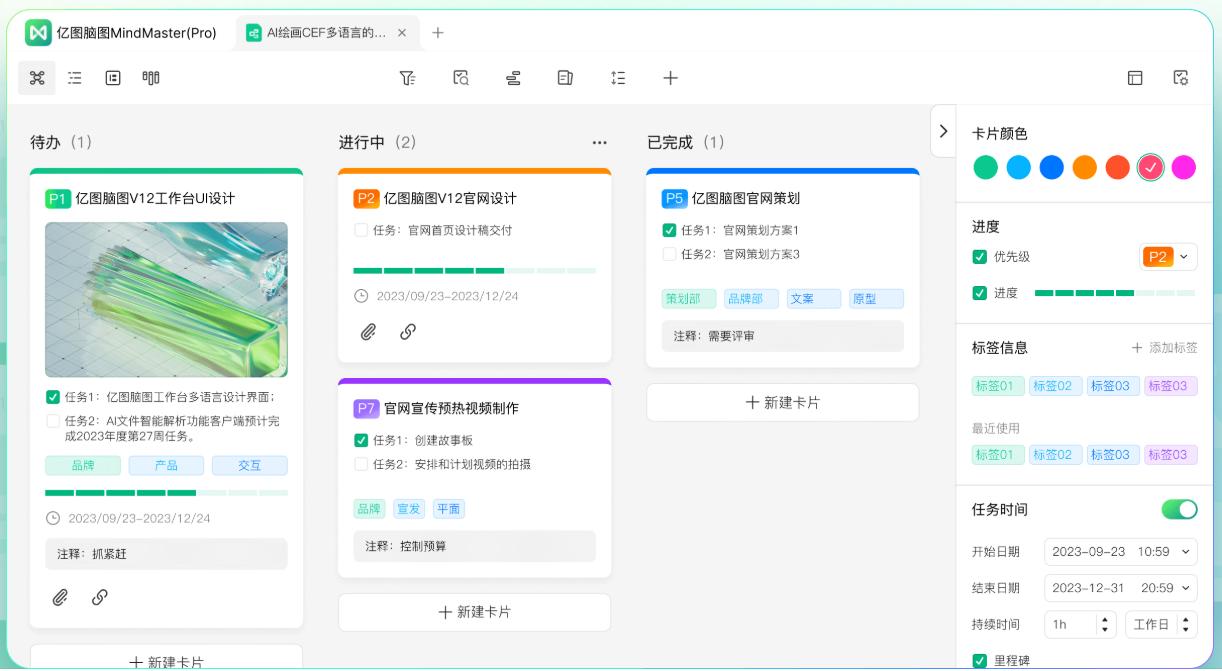Viewport: 1222px width, 671px height.
Task: Click 新建卡片 under 已完成 column
Action: tap(782, 402)
